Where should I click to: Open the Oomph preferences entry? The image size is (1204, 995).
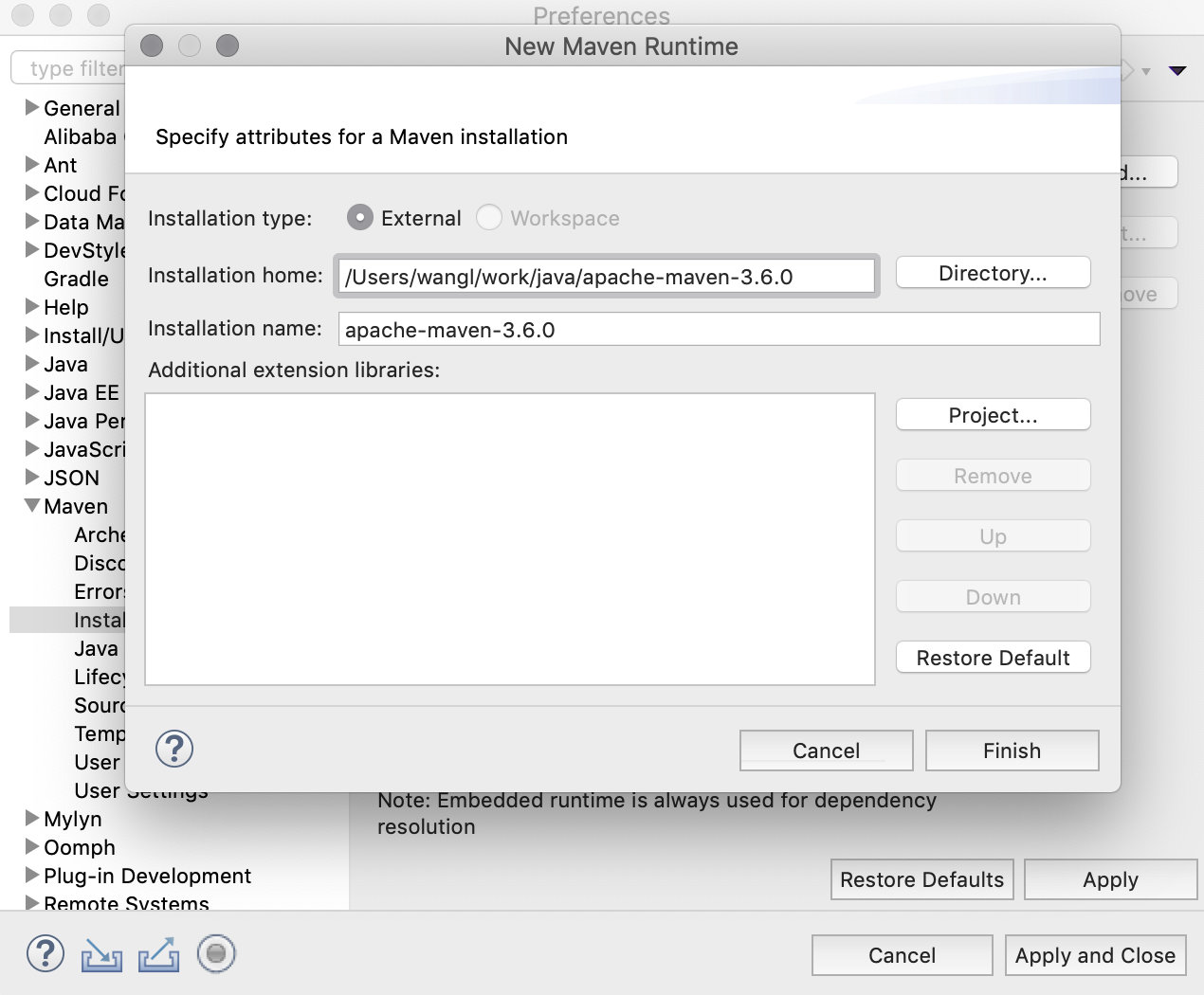pos(80,847)
